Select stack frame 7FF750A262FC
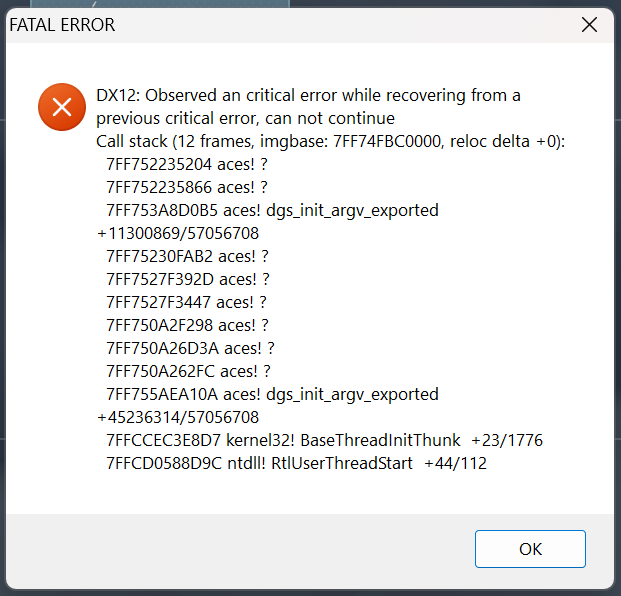 tap(187, 371)
